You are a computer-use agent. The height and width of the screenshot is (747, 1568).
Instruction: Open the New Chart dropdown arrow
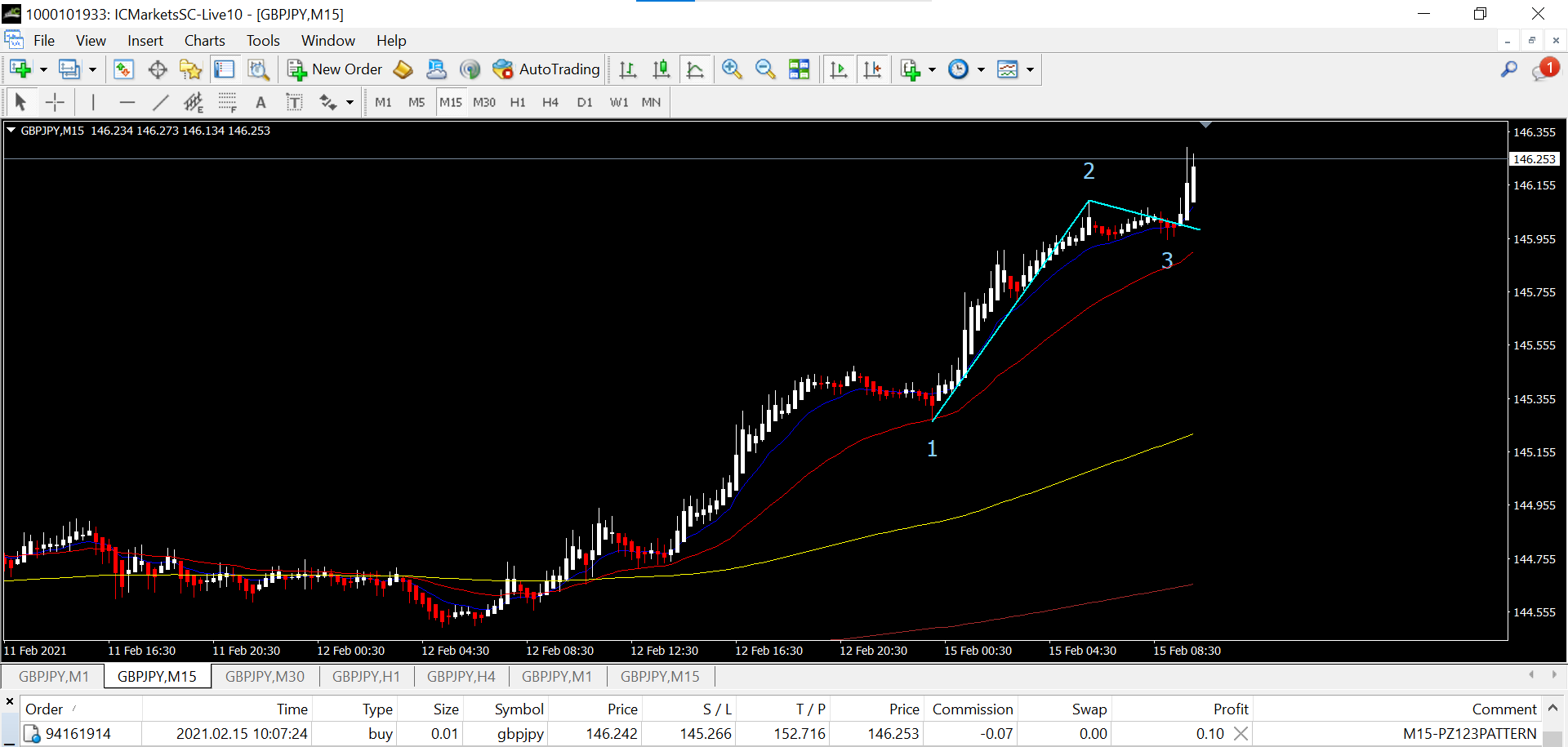(x=43, y=69)
